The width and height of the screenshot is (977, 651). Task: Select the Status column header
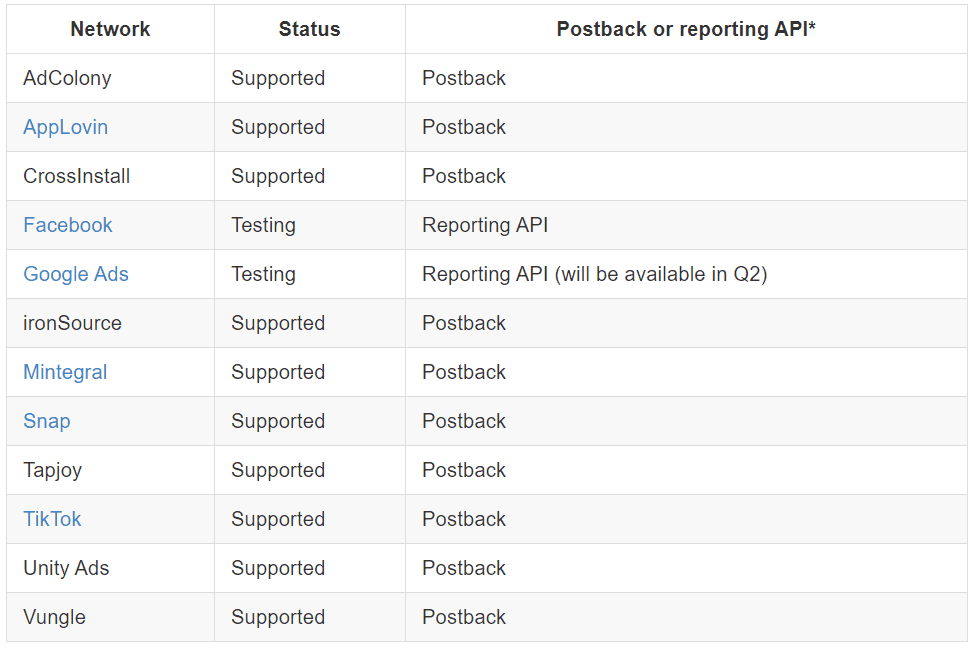point(310,29)
